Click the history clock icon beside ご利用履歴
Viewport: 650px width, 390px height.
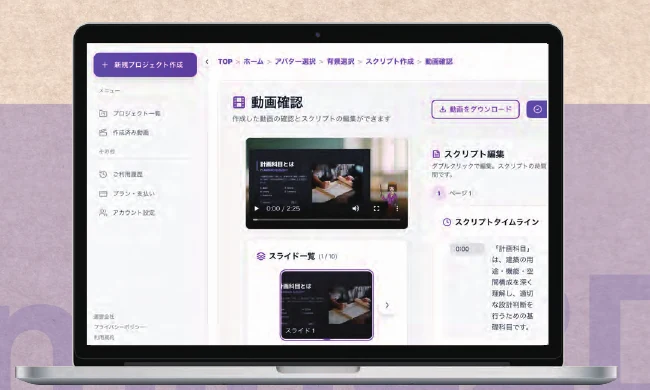click(x=103, y=174)
